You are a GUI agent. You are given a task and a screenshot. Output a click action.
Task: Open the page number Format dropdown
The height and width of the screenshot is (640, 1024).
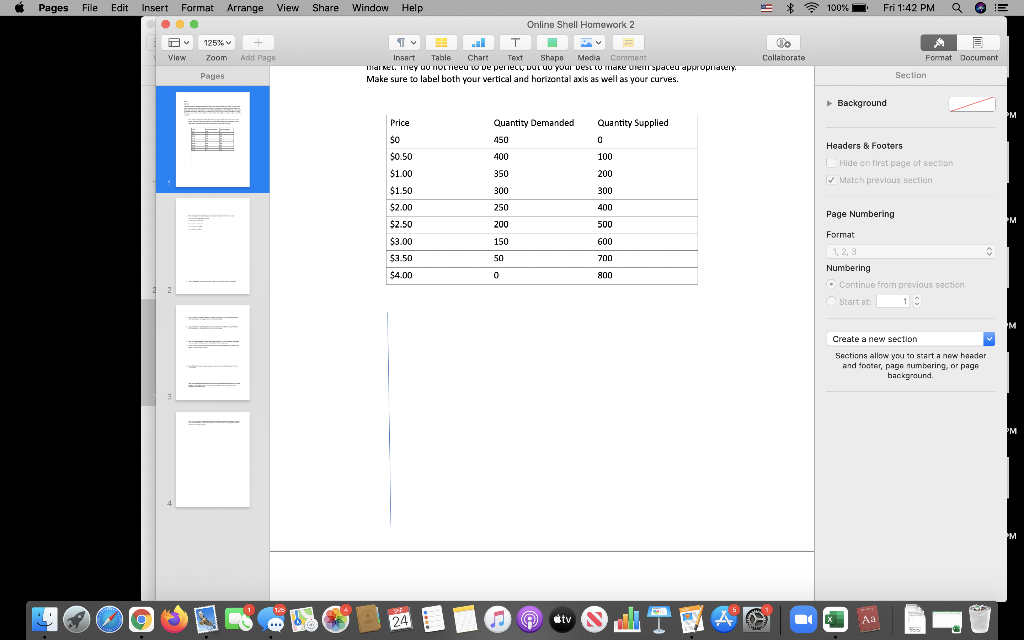910,251
